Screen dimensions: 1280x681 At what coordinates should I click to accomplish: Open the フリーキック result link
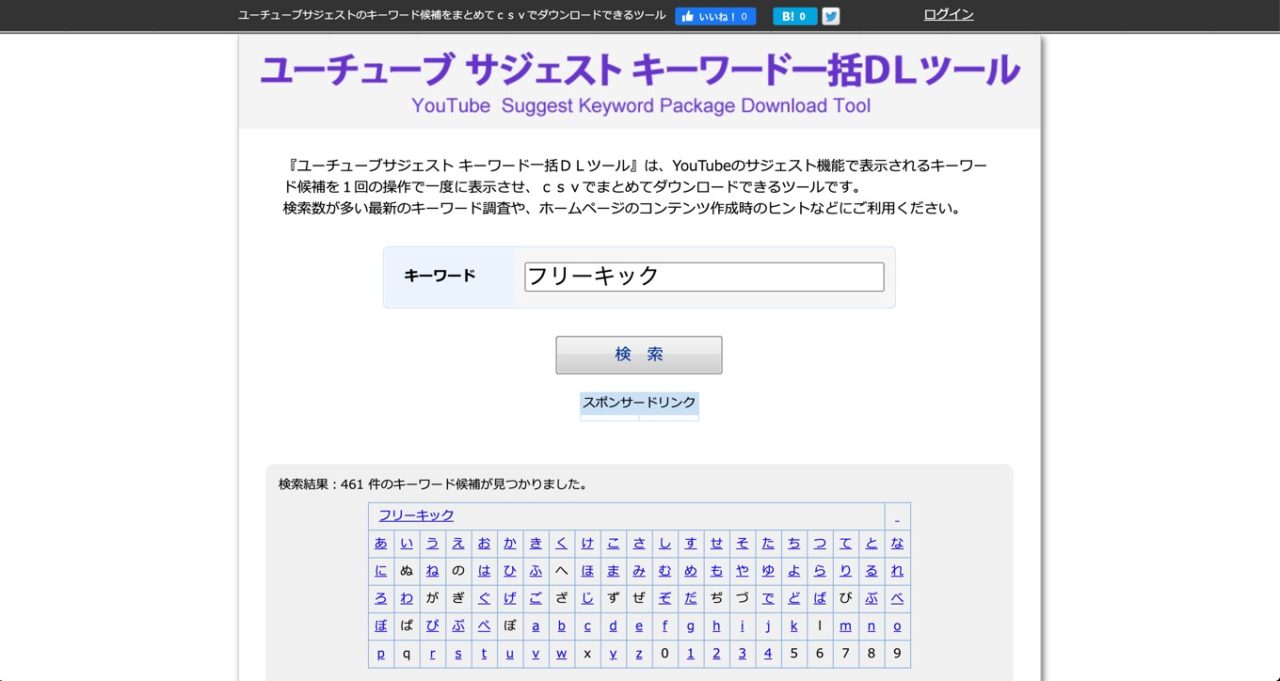coord(415,515)
